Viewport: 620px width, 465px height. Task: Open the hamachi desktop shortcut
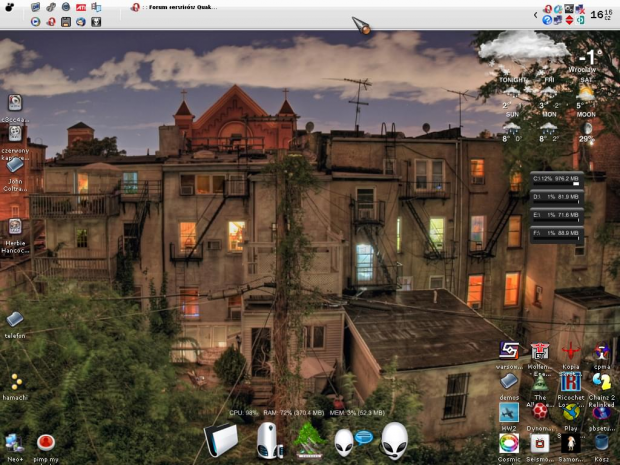[15, 382]
